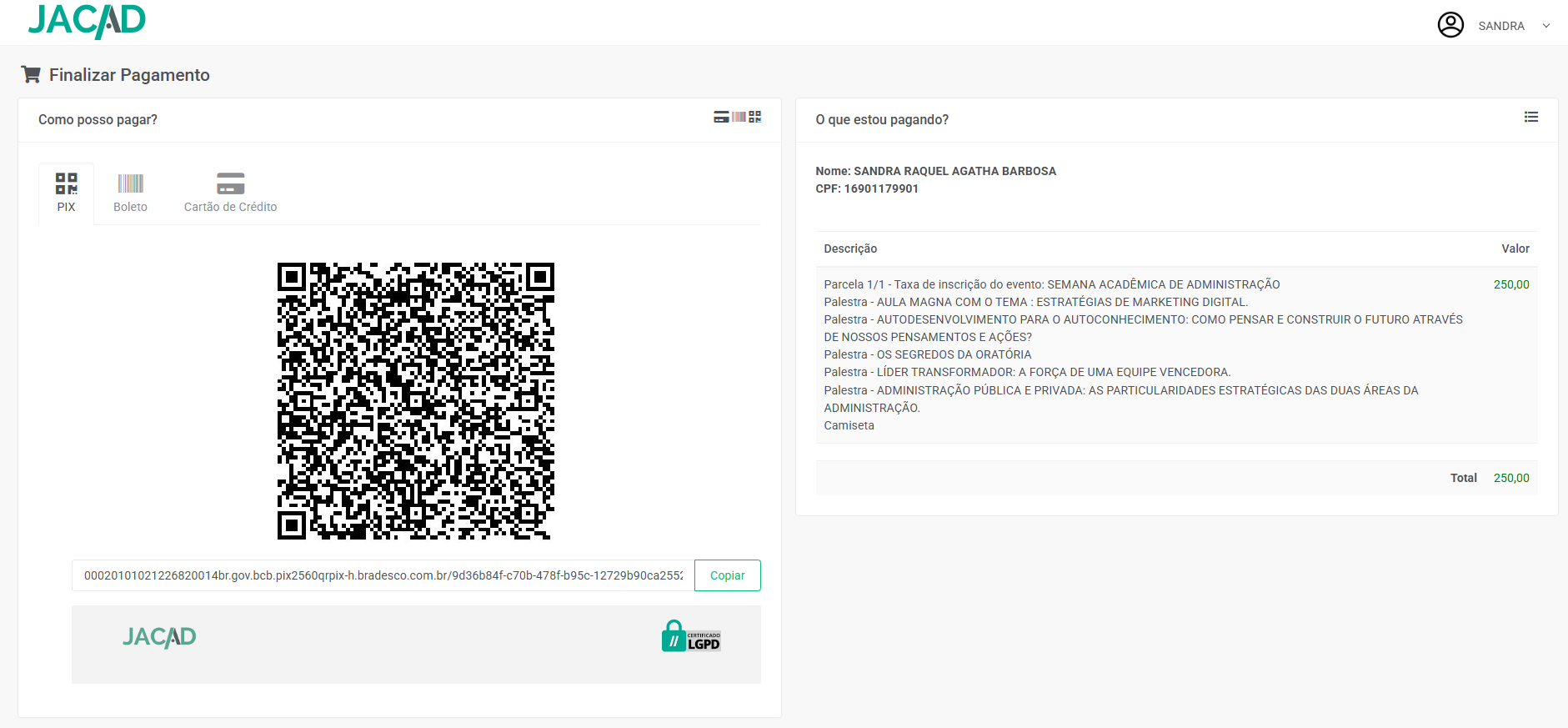
Task: Expand the SANDRA account dropdown arrow
Action: [x=1546, y=26]
